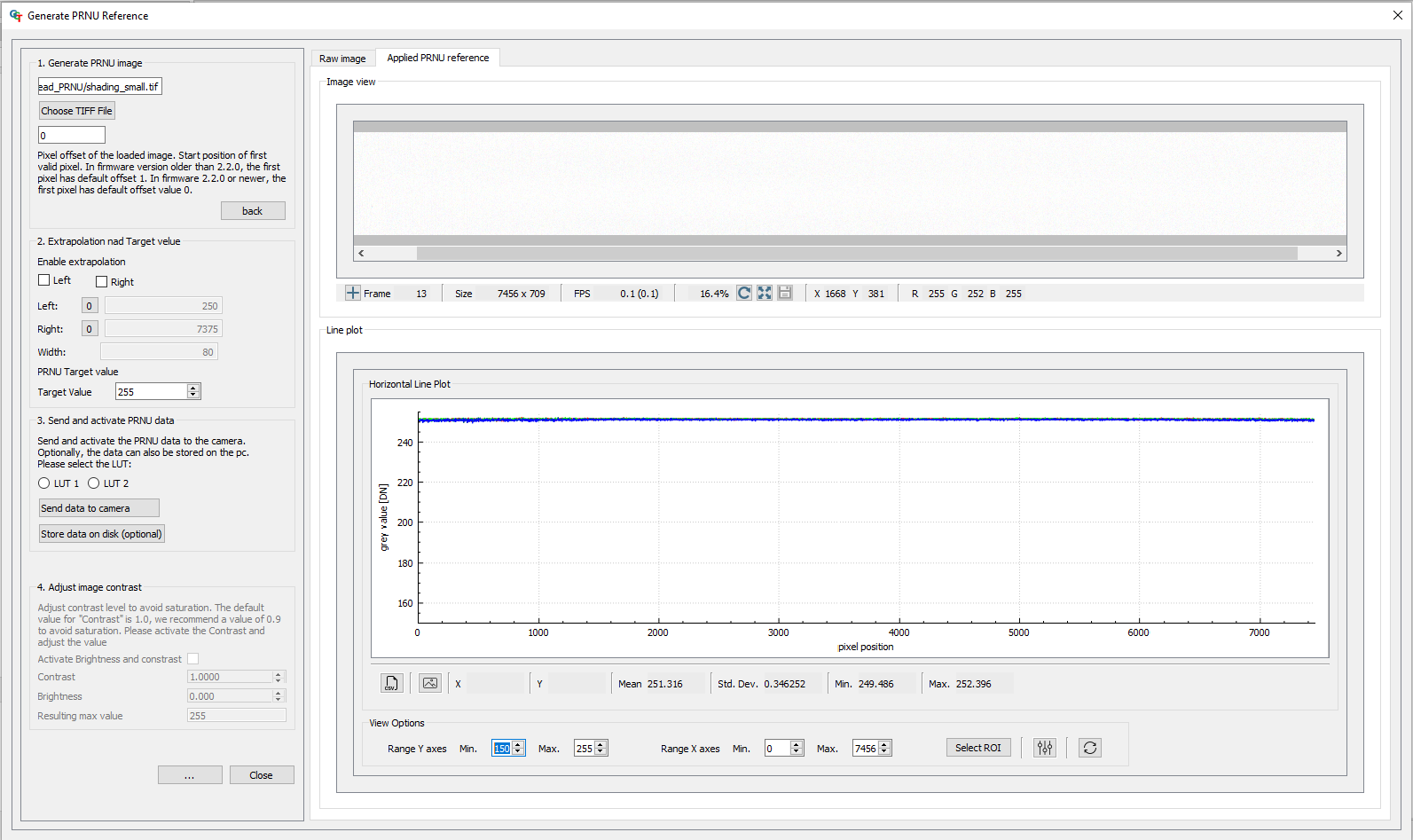The height and width of the screenshot is (840, 1413).
Task: Click the small 0 box beside Right
Action: coord(89,329)
